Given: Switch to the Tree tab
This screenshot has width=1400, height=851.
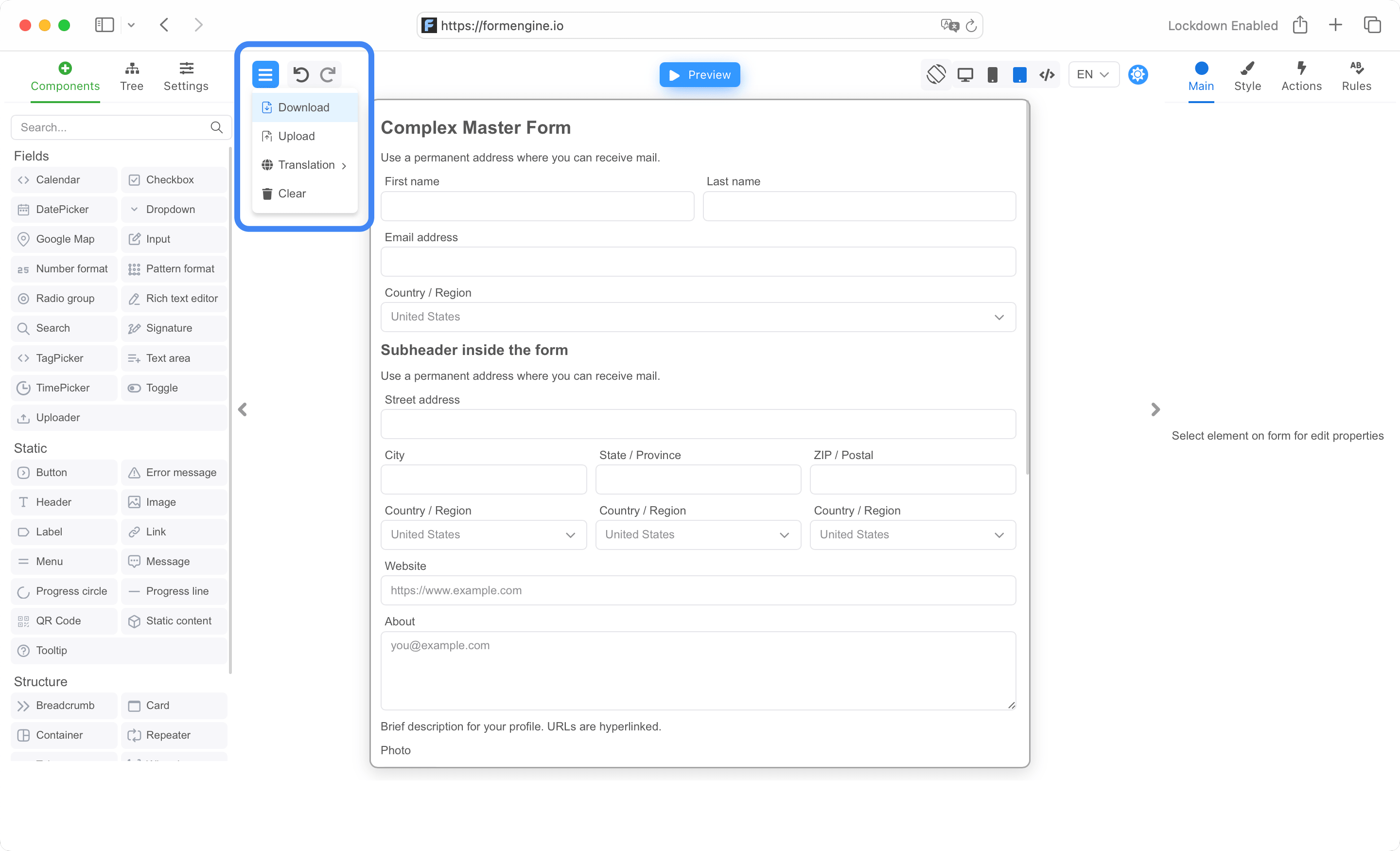Looking at the screenshot, I should pyautogui.click(x=131, y=77).
